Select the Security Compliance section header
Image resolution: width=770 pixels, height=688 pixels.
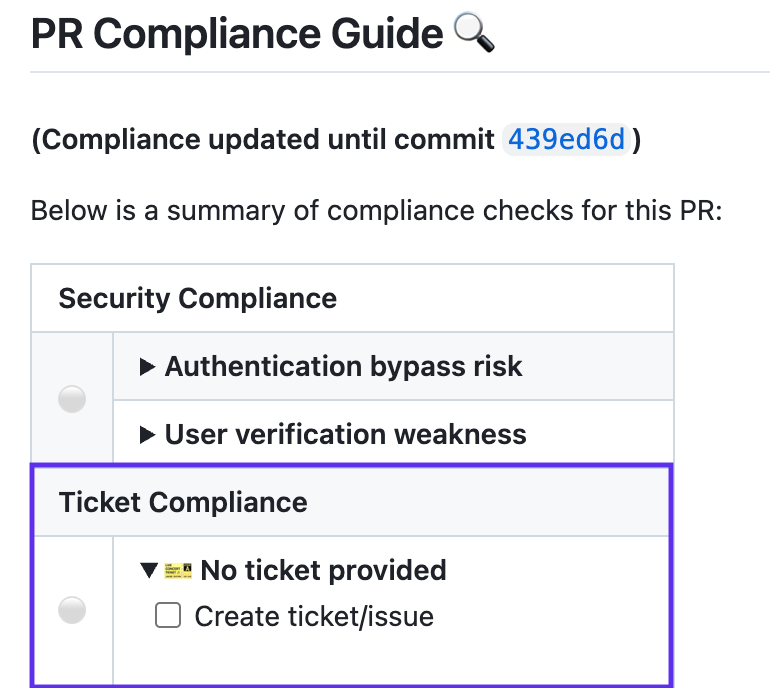(x=198, y=298)
